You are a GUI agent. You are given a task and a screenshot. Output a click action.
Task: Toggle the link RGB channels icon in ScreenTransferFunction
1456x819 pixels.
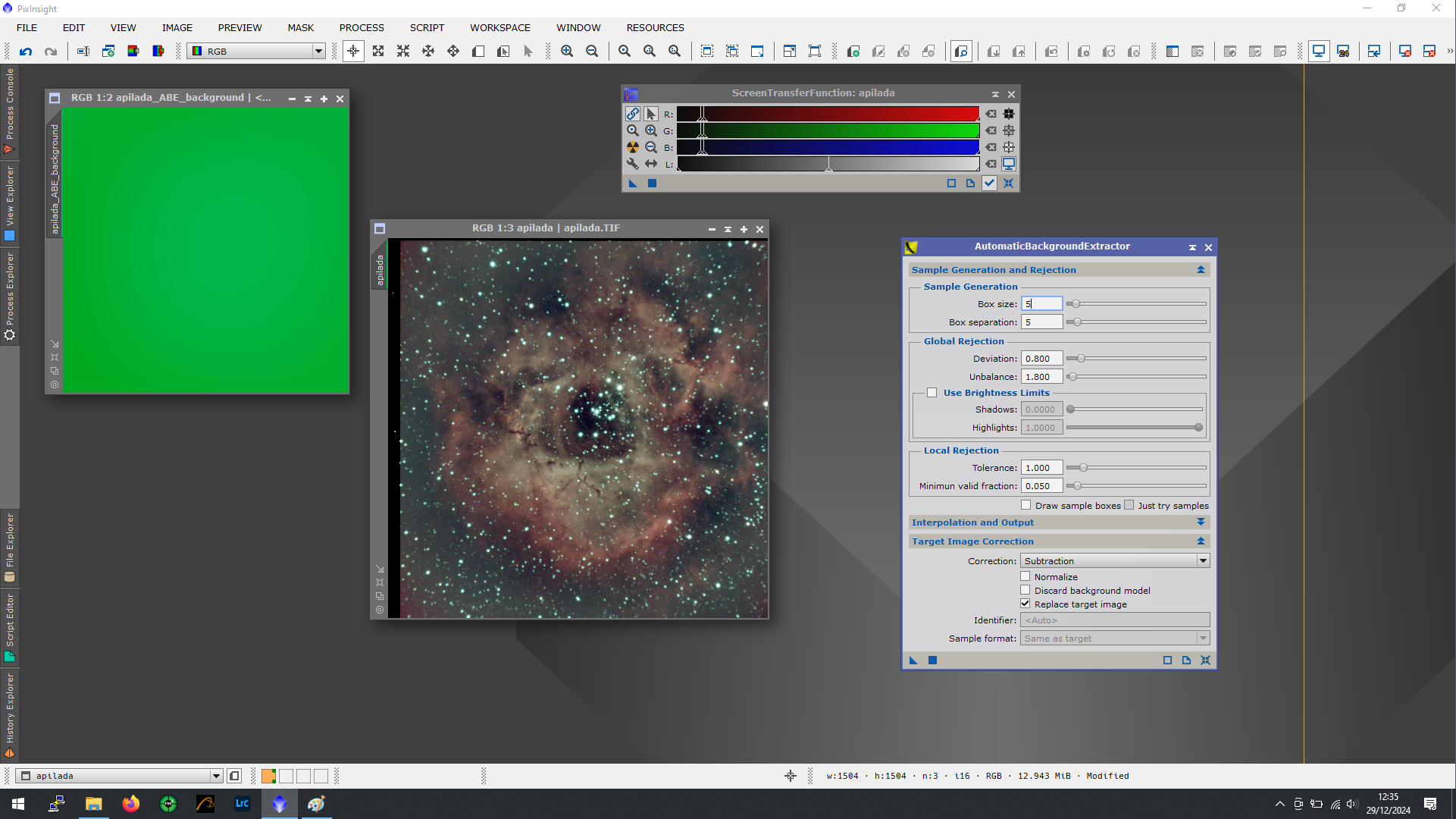pyautogui.click(x=633, y=114)
